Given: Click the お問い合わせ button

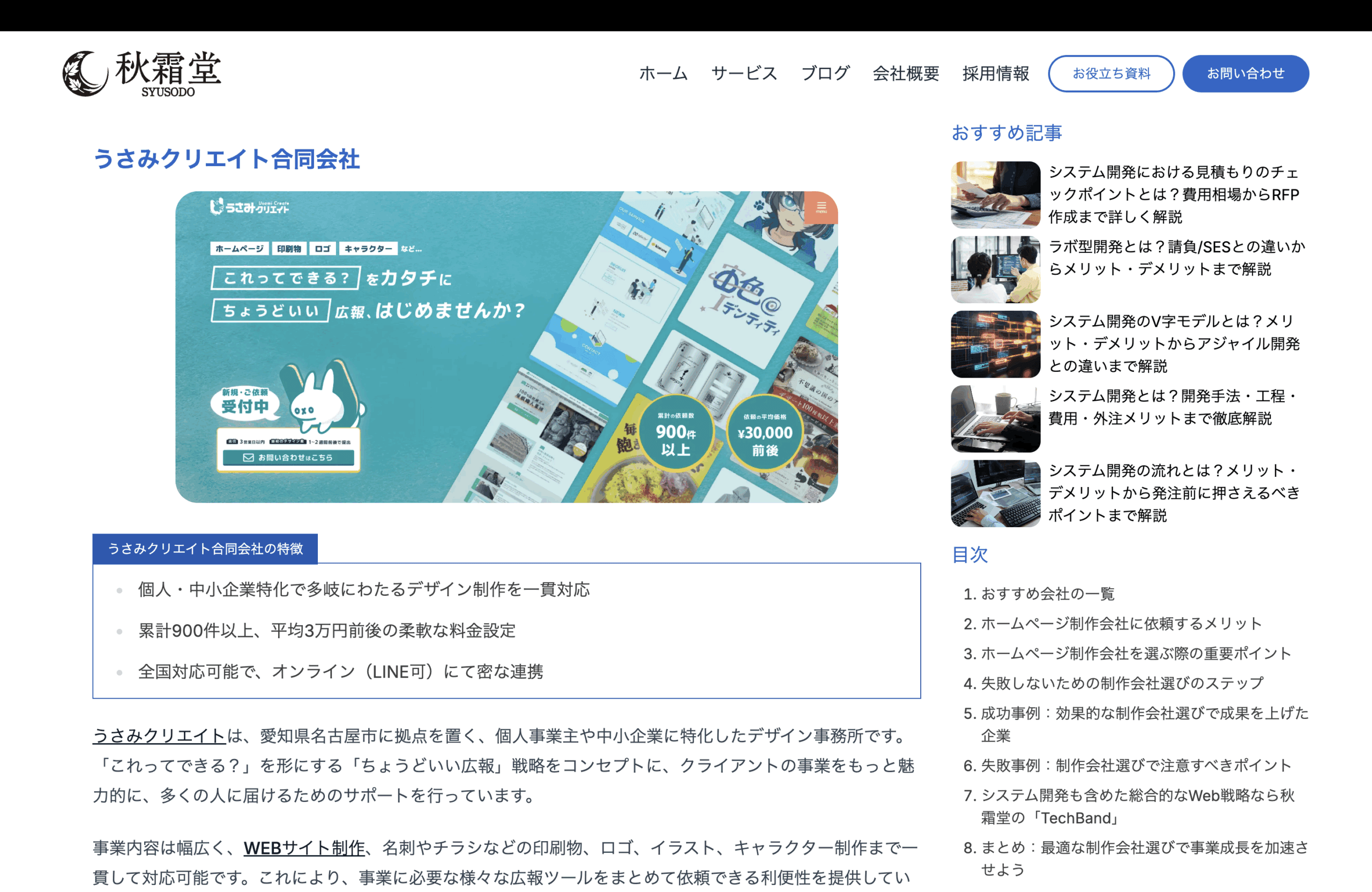Looking at the screenshot, I should [x=1245, y=73].
